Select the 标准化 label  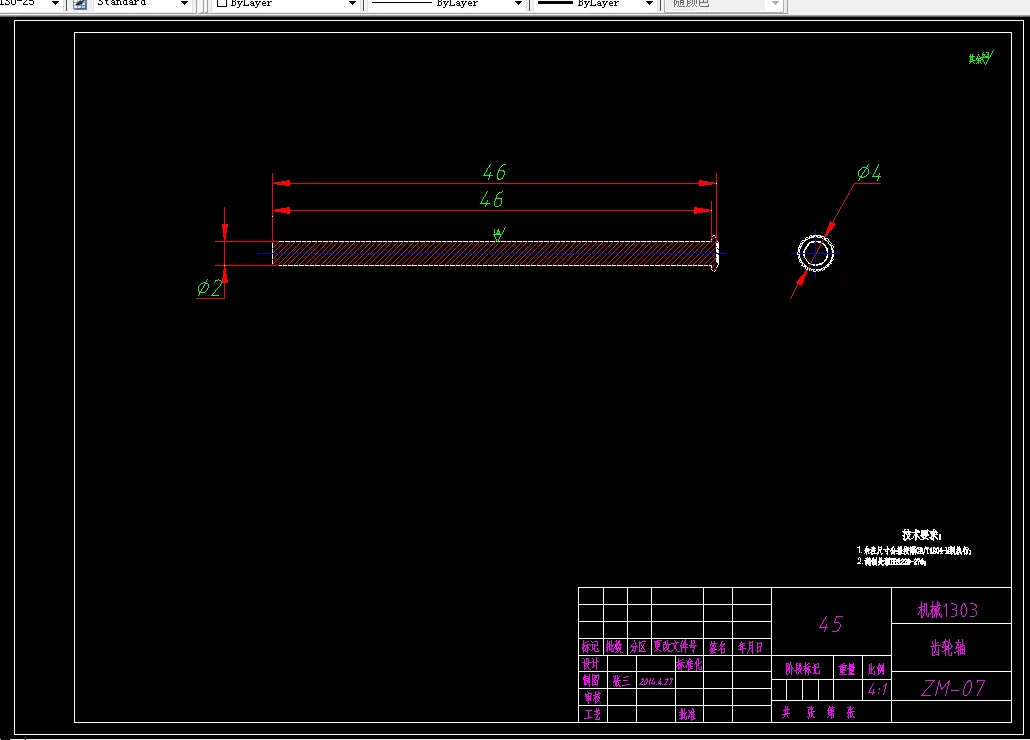click(689, 664)
